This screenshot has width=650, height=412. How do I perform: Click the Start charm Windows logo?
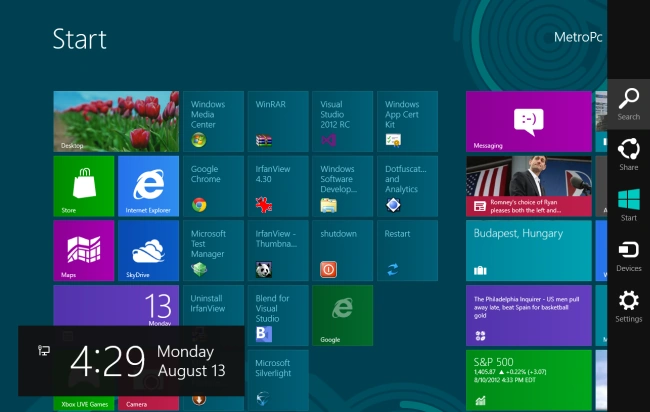628,200
